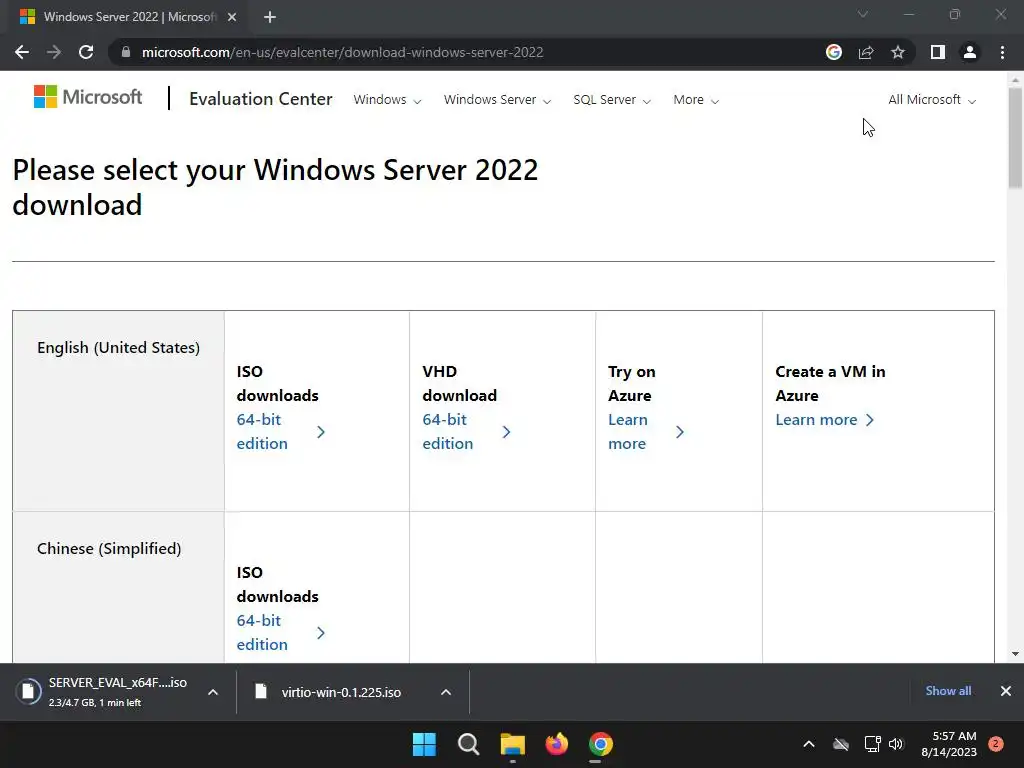
Task: Click the browser forward arrow
Action: point(54,52)
